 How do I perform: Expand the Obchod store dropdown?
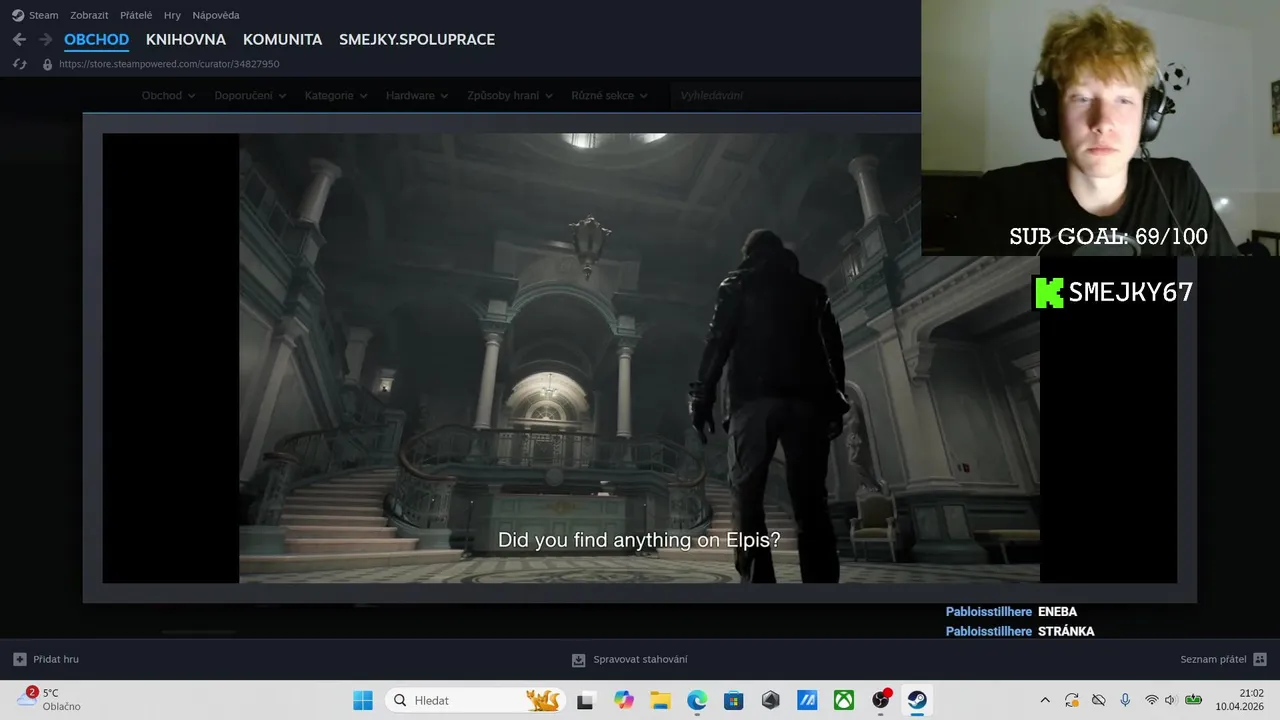point(168,96)
